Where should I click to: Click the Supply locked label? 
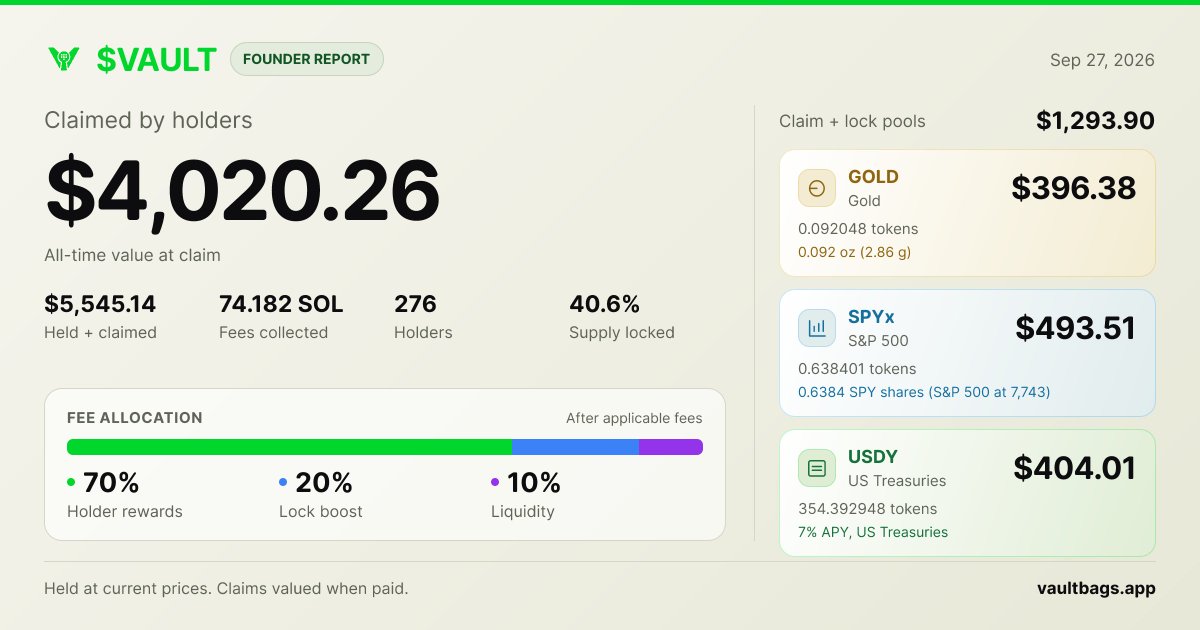point(622,332)
